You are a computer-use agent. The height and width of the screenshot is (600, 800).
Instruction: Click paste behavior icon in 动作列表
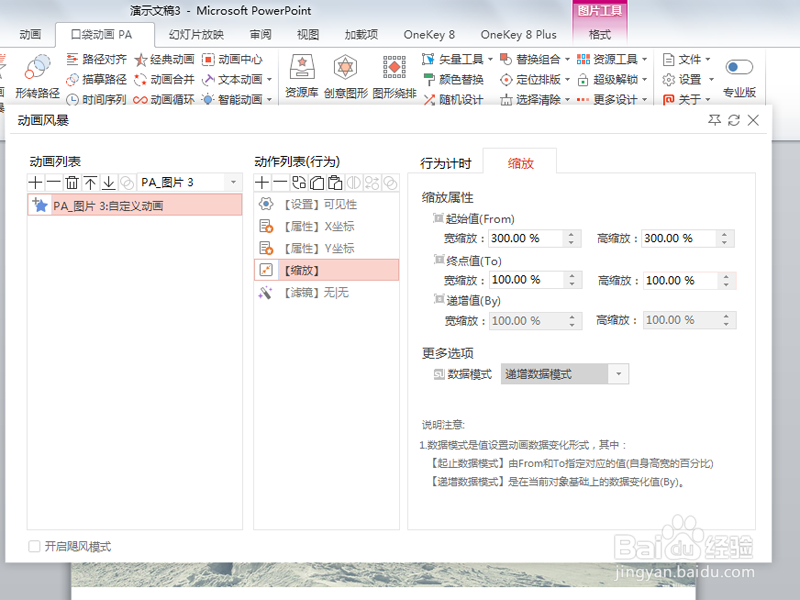(335, 182)
